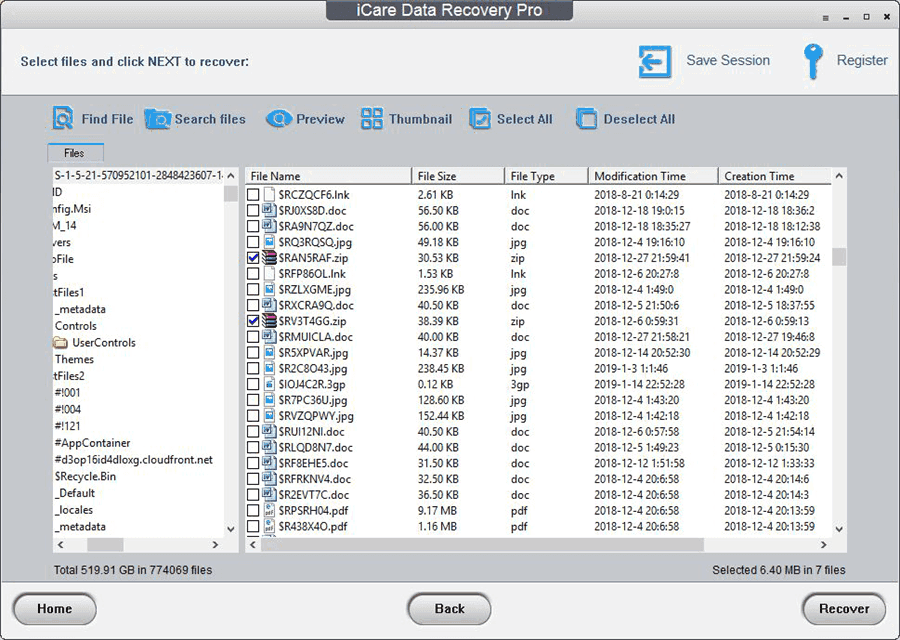
Task: Select the Themes folder in tree
Action: click(74, 359)
